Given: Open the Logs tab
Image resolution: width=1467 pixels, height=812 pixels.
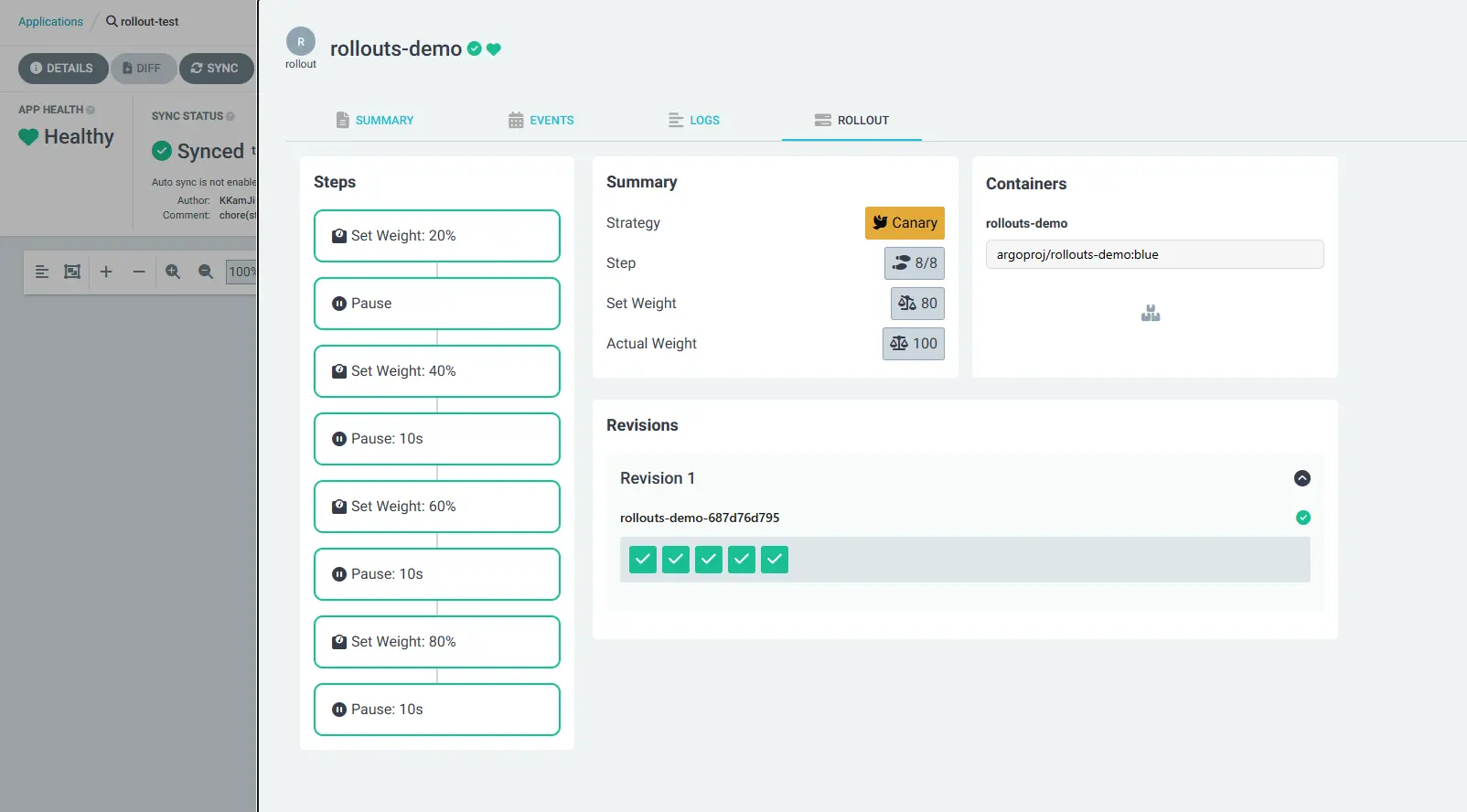Looking at the screenshot, I should pyautogui.click(x=694, y=120).
